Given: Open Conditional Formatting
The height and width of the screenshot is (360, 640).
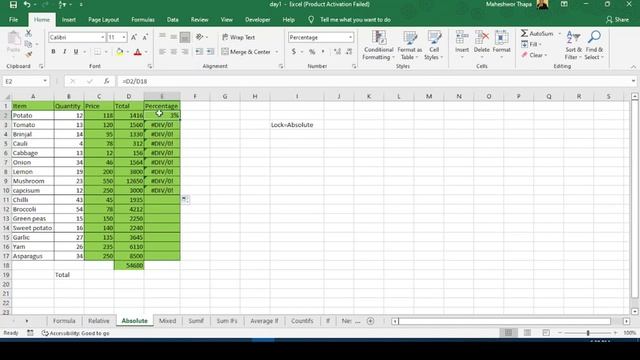Looking at the screenshot, I should [x=379, y=45].
